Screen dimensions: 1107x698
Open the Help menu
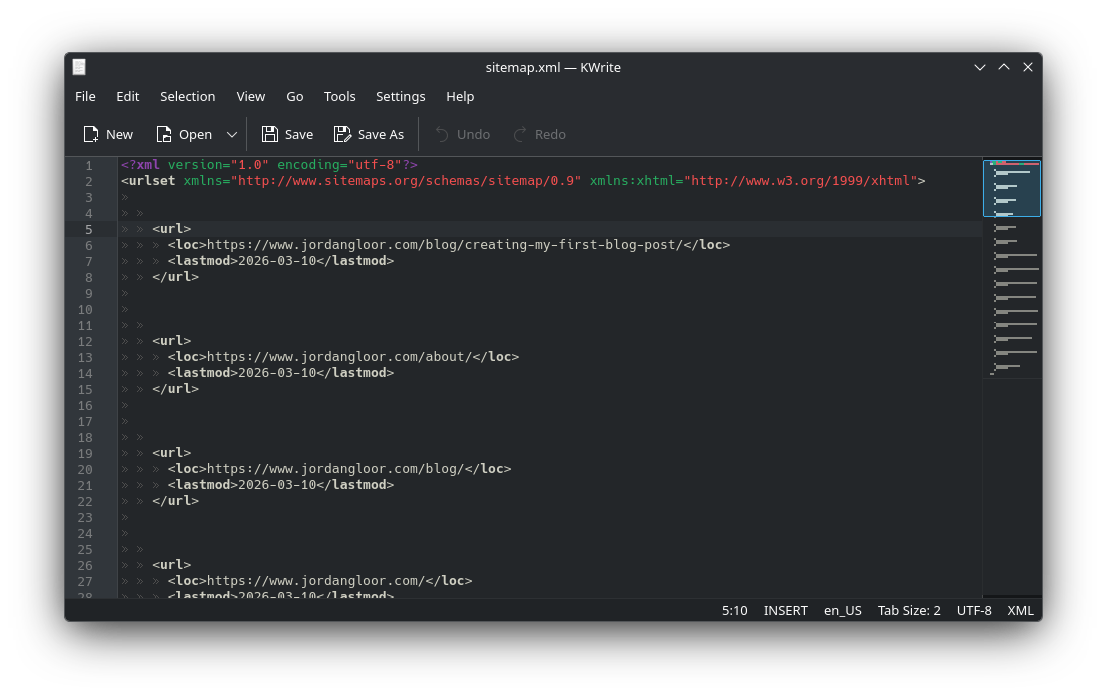(460, 97)
